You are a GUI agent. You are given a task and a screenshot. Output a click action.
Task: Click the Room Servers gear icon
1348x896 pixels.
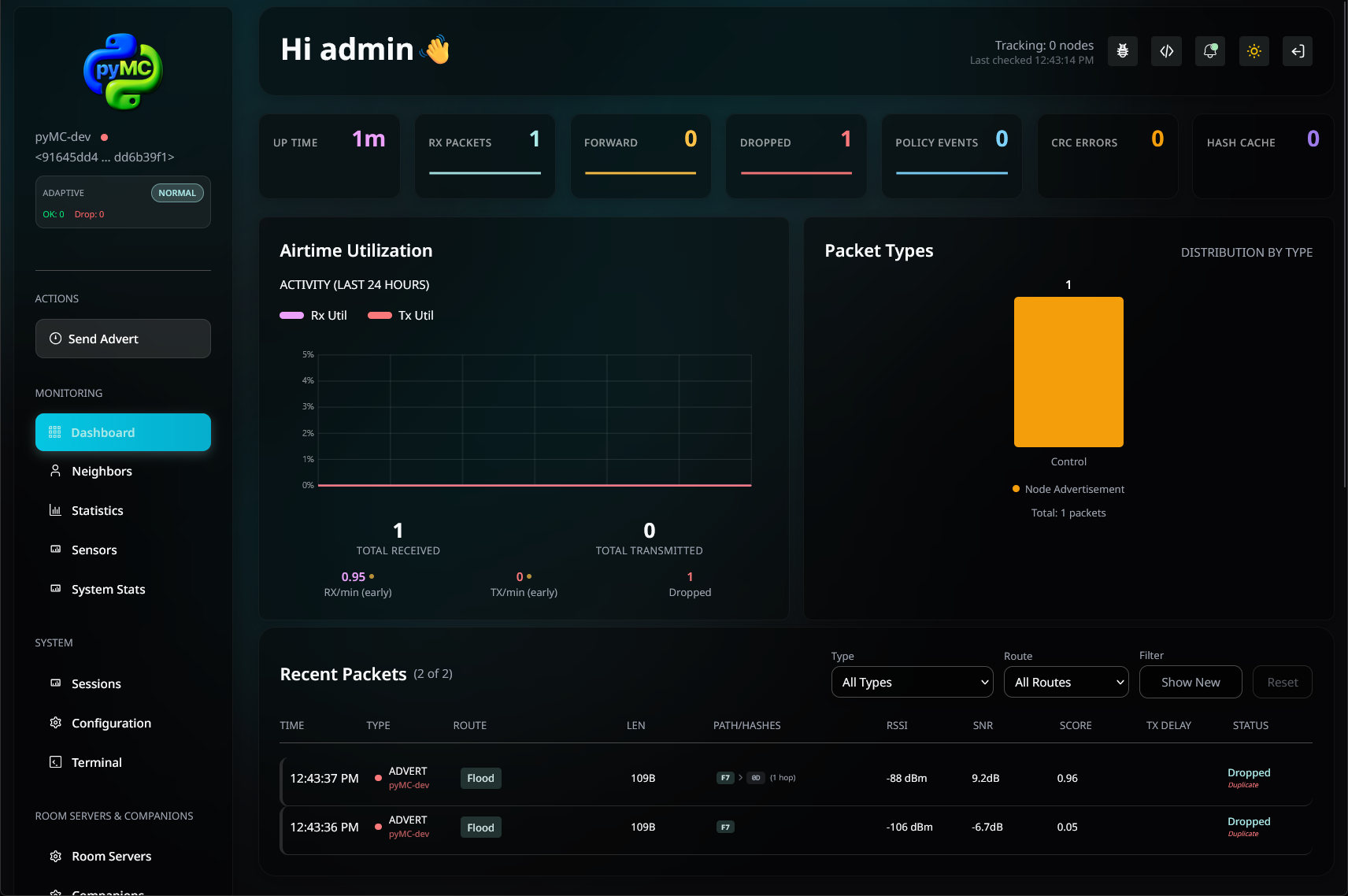(55, 856)
